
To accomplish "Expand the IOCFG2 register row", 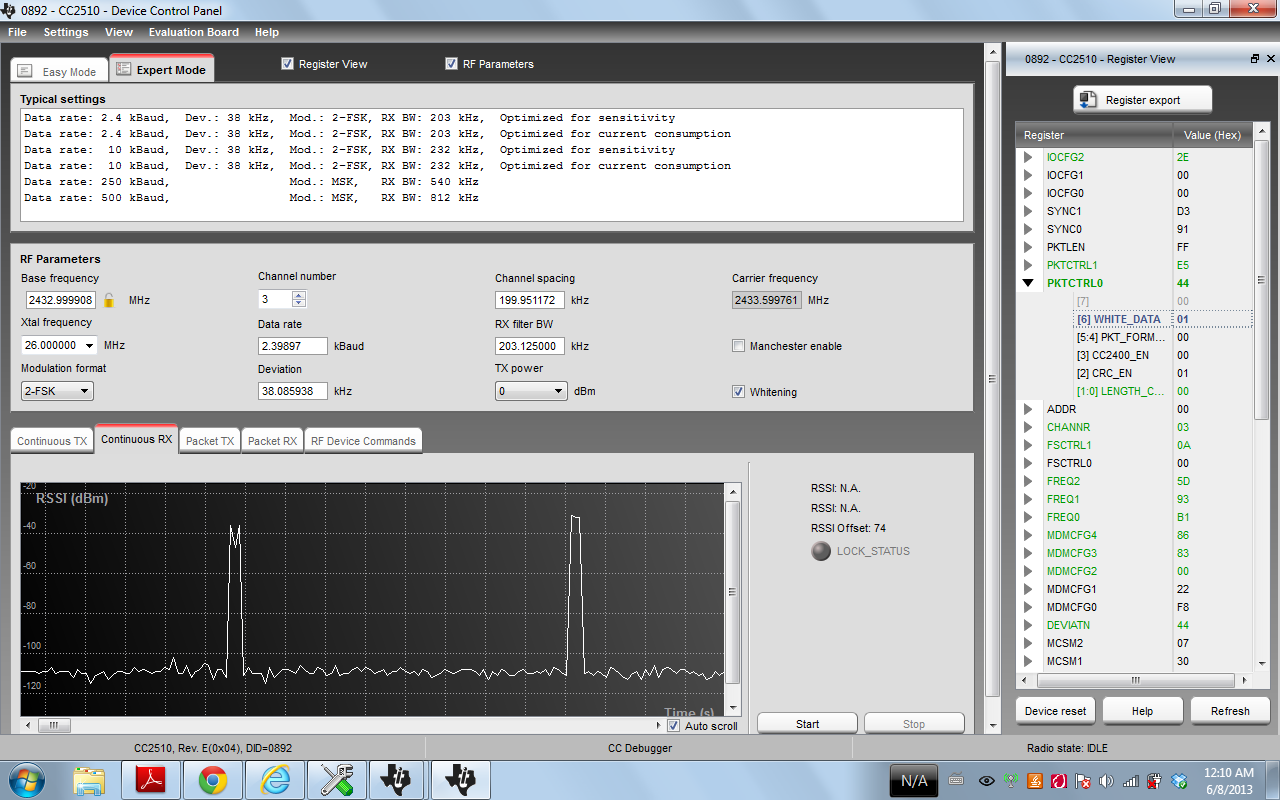I will pyautogui.click(x=1028, y=157).
